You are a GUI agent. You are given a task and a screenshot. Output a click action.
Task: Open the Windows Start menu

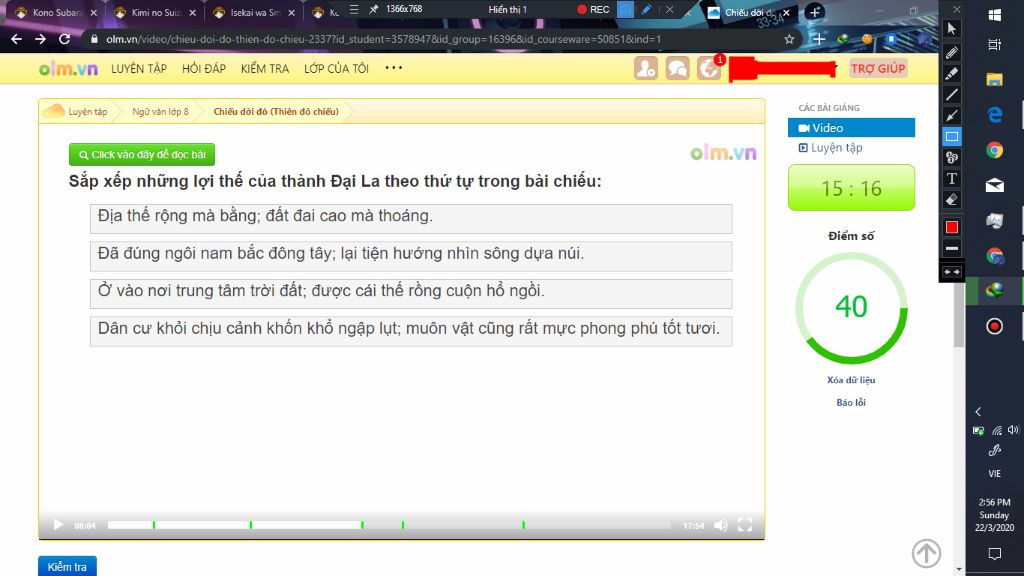click(995, 14)
